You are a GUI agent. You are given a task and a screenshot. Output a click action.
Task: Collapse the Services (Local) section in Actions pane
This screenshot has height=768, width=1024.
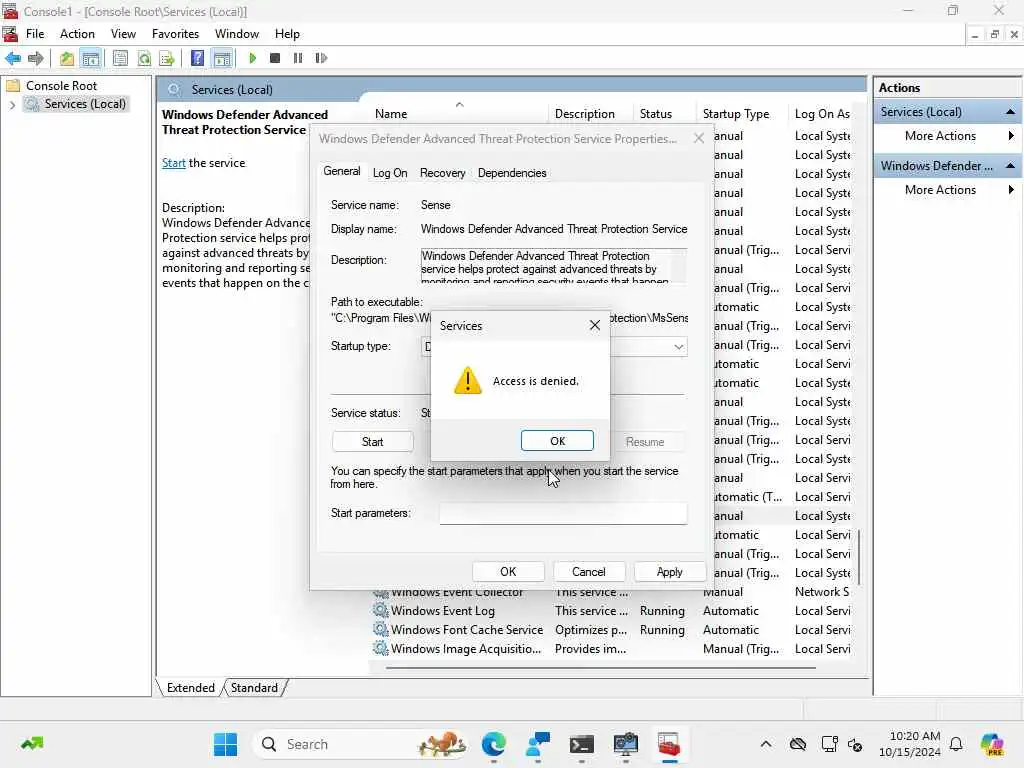coord(1010,112)
